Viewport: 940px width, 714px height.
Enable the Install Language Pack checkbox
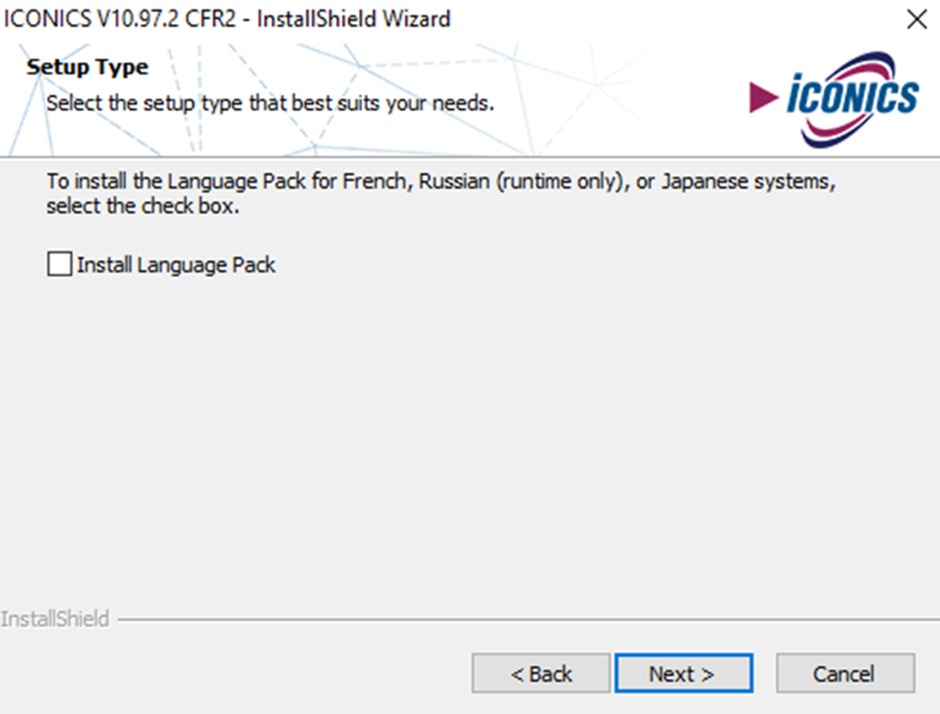[x=60, y=264]
